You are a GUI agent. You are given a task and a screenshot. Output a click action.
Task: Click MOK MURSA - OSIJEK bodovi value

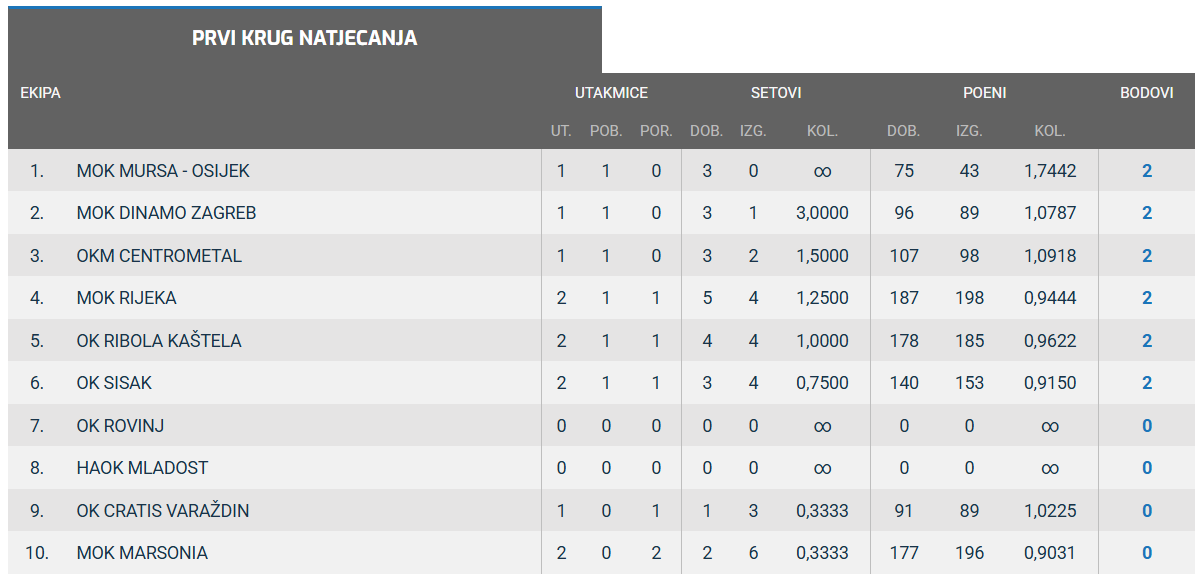click(x=1147, y=171)
